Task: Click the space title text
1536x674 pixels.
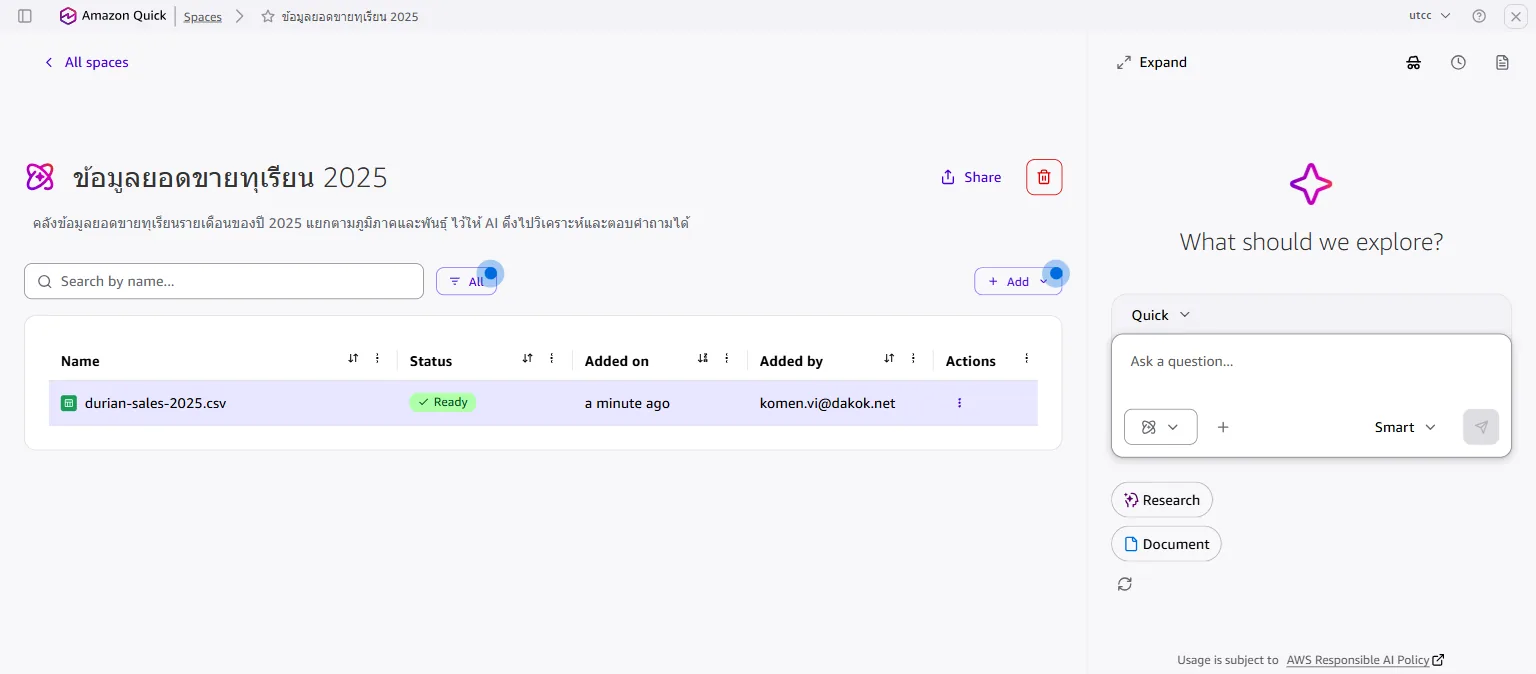Action: point(230,178)
